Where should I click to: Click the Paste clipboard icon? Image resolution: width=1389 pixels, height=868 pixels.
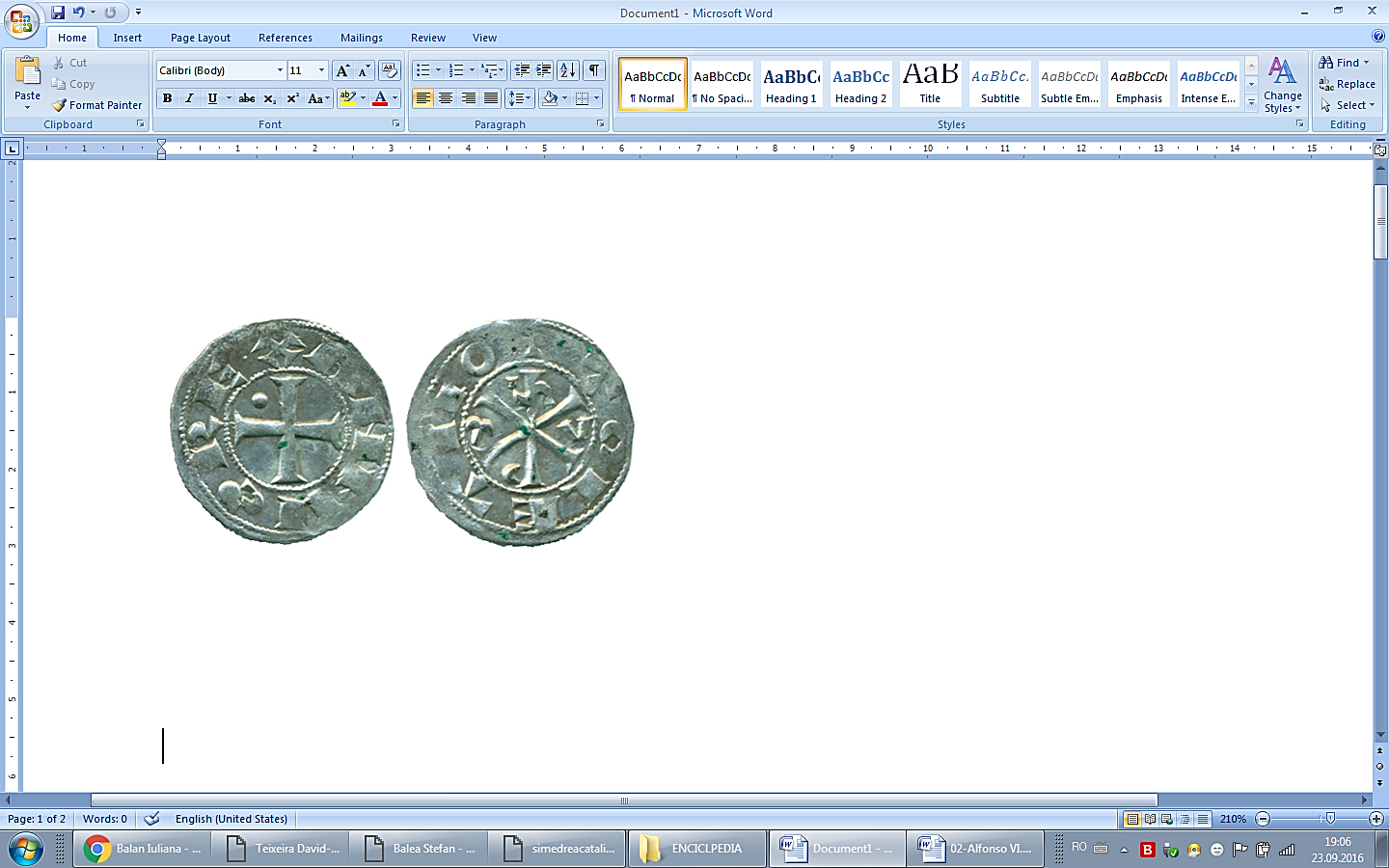(28, 73)
